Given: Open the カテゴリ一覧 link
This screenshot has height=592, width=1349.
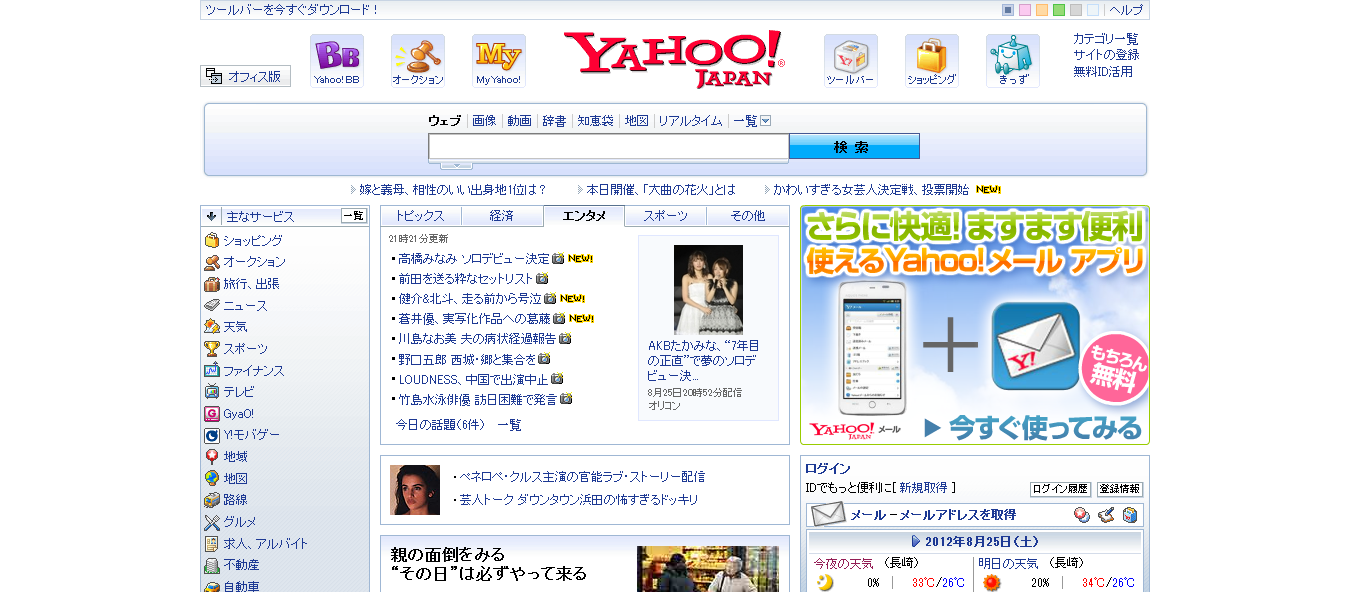Looking at the screenshot, I should tap(1106, 39).
